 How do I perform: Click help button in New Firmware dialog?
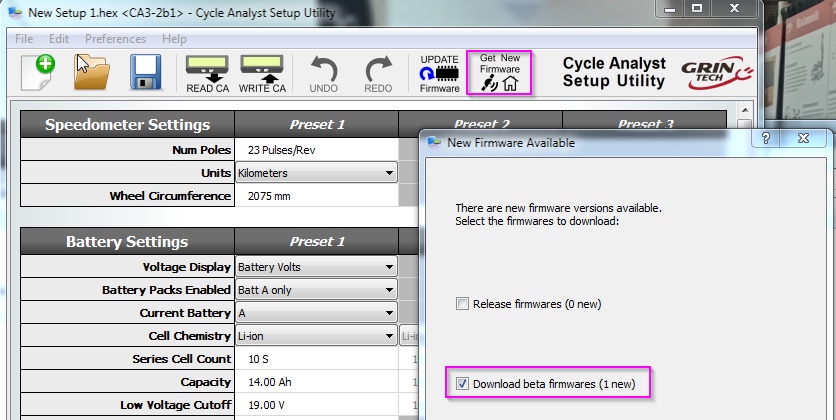pos(766,138)
